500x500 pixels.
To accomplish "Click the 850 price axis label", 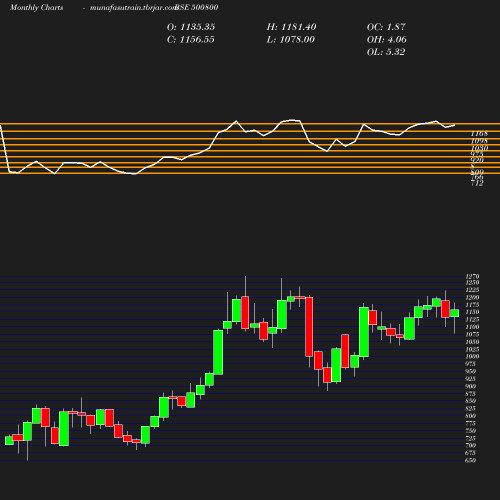I will pos(471,401).
